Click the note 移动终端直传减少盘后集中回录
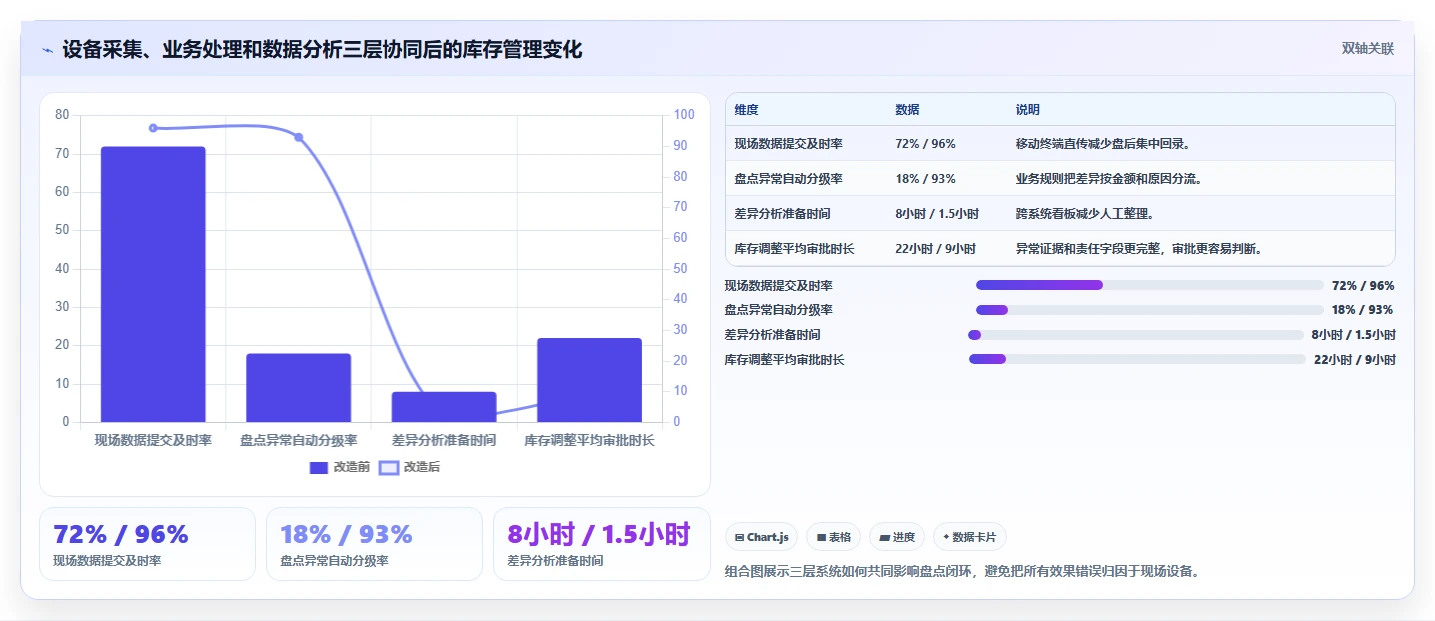The image size is (1435, 621). (1102, 144)
